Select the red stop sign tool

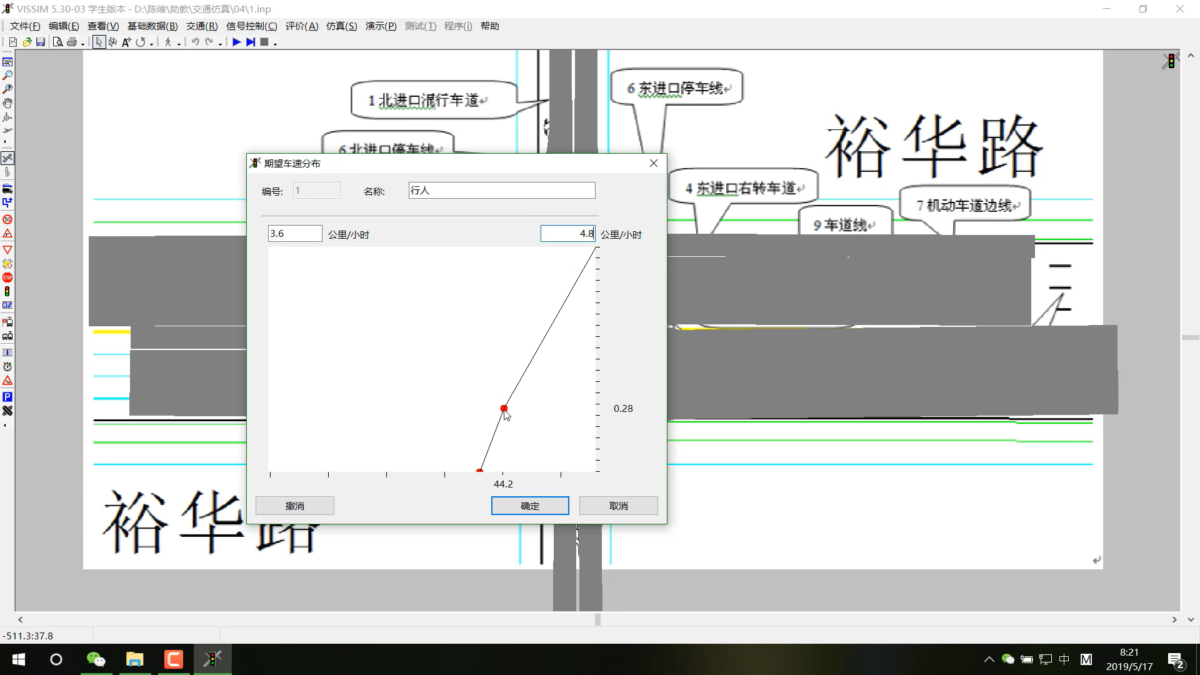pos(7,277)
